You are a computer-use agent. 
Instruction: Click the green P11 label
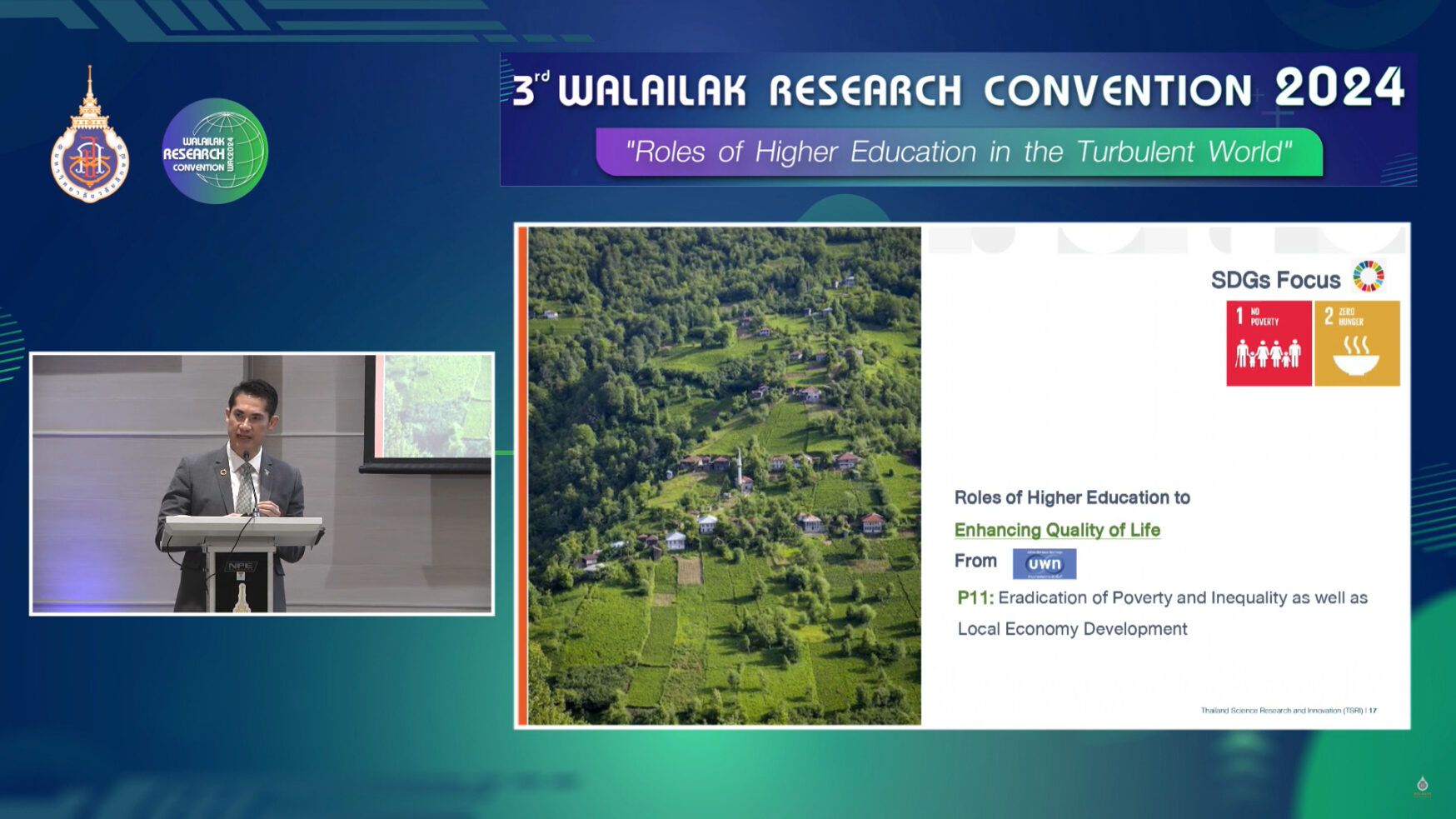tap(975, 597)
